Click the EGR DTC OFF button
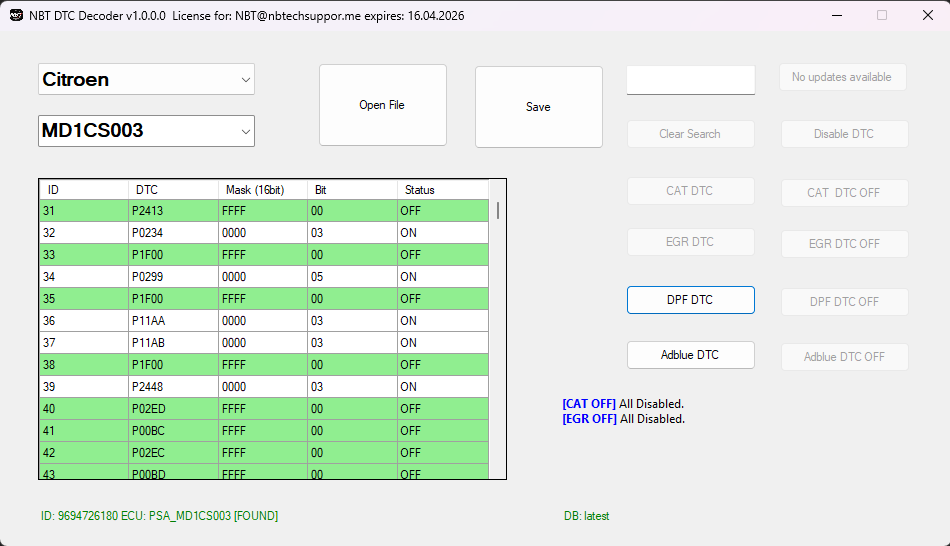Image resolution: width=950 pixels, height=546 pixels. pos(845,244)
